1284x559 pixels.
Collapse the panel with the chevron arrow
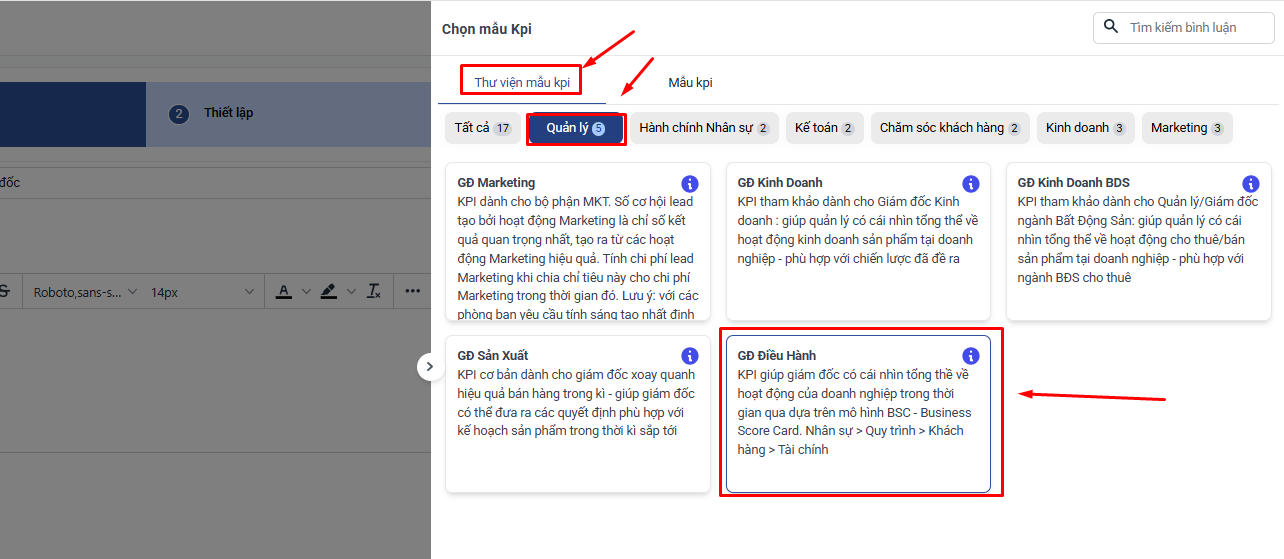(430, 367)
